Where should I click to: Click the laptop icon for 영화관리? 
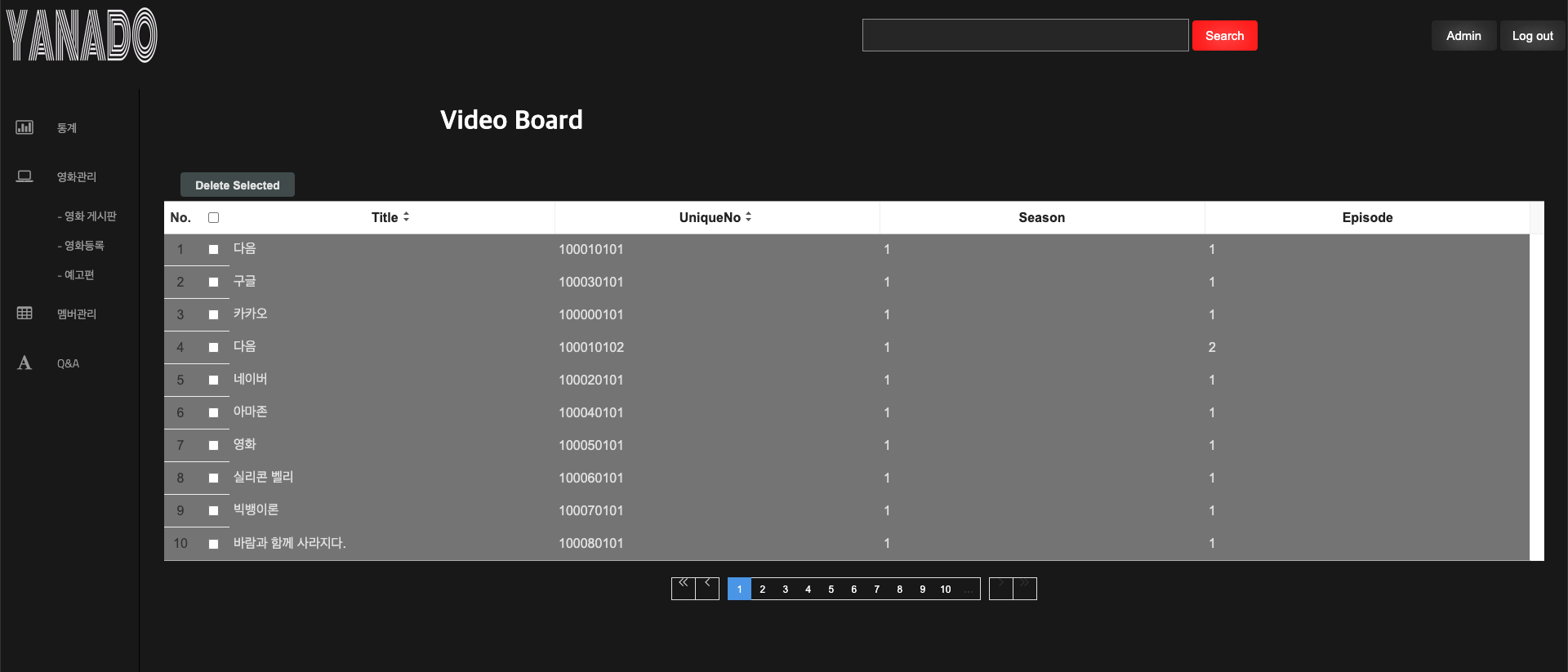click(24, 176)
